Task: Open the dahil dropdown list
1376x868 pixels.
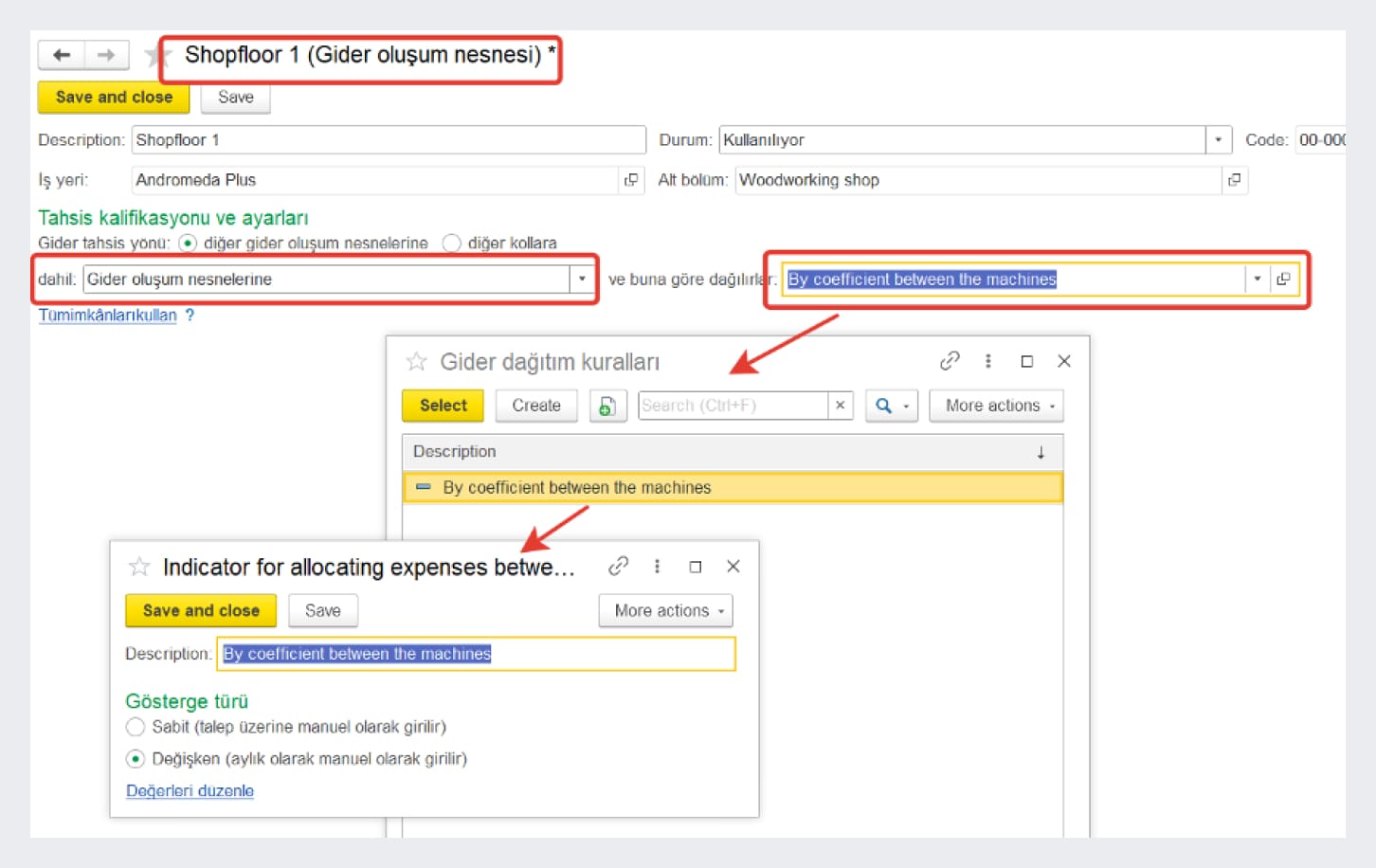Action: (582, 280)
